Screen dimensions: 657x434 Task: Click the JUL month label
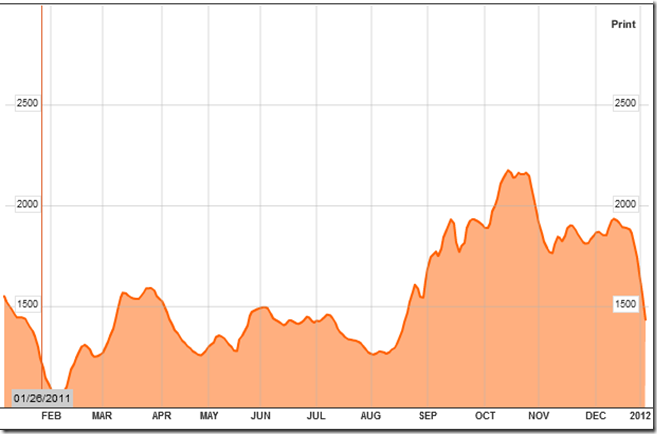(316, 416)
